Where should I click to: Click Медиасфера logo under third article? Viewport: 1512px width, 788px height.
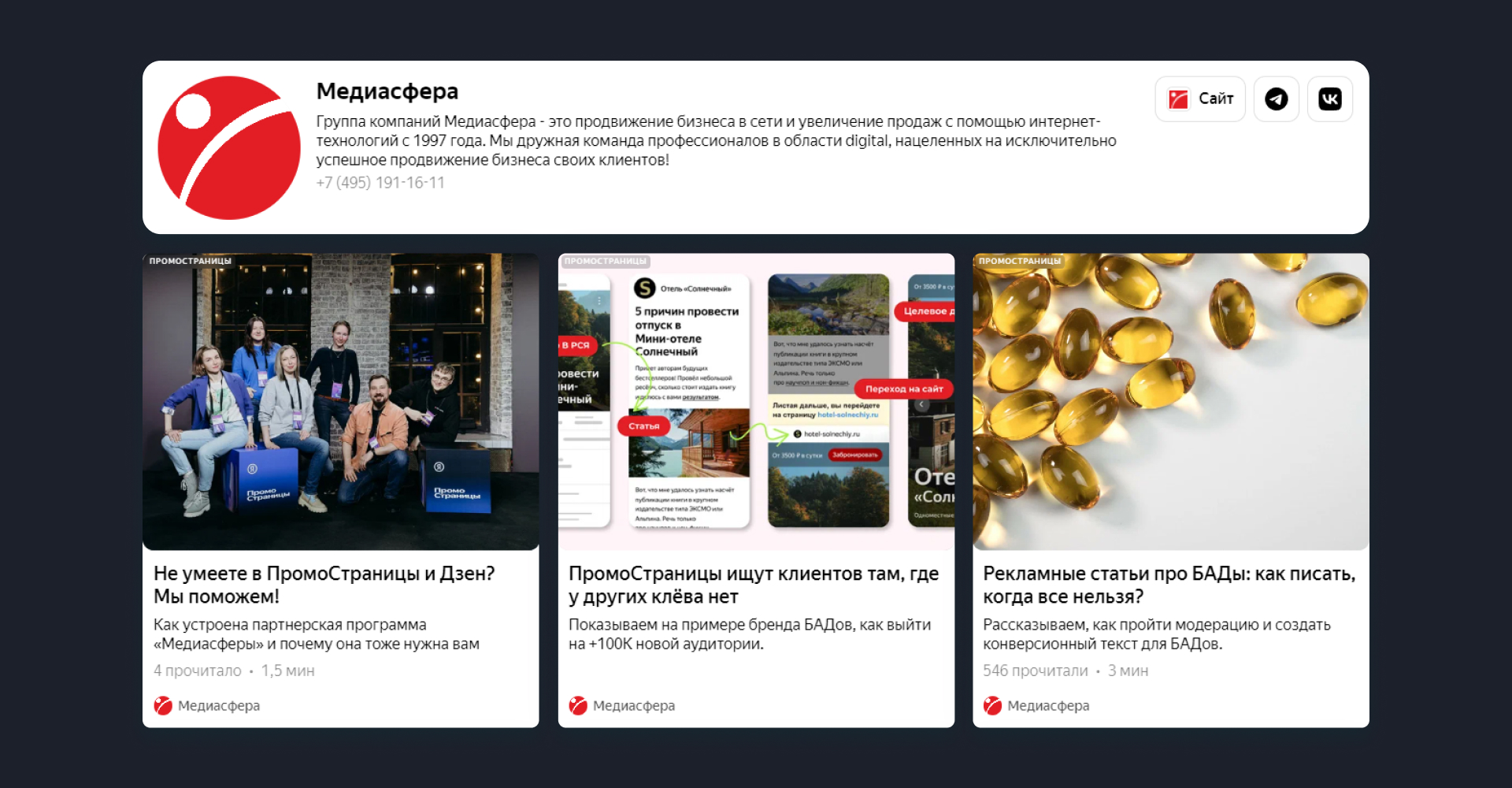(x=993, y=705)
